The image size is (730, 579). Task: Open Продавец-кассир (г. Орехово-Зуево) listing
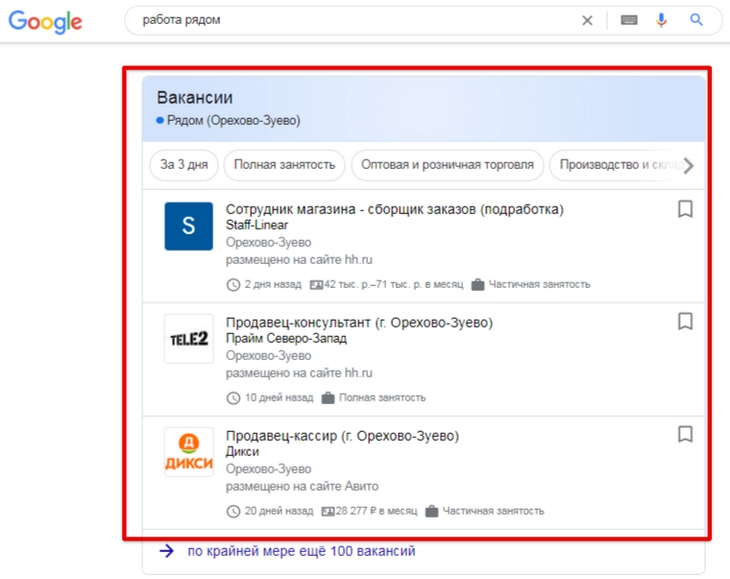(342, 436)
